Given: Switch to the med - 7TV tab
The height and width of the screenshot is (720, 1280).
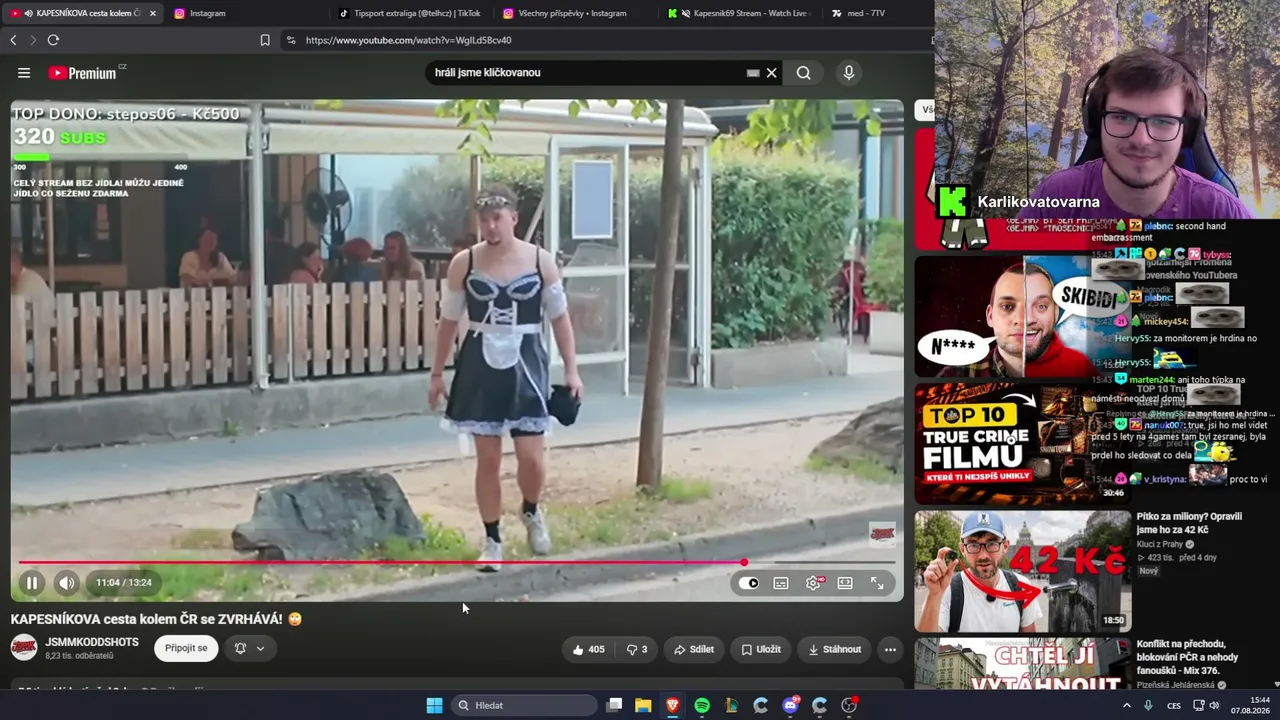Looking at the screenshot, I should pyautogui.click(x=875, y=13).
